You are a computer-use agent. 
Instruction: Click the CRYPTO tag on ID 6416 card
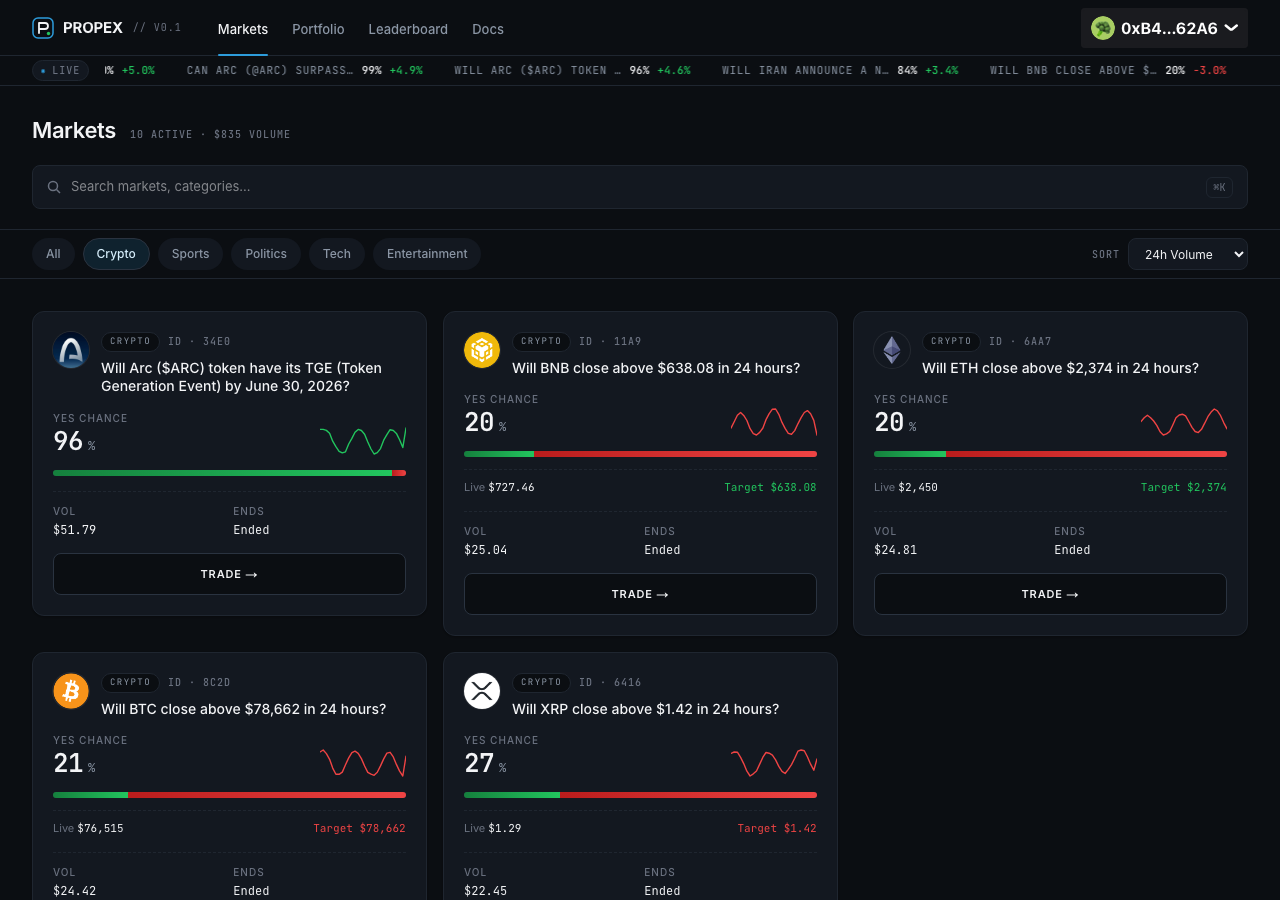pos(541,682)
